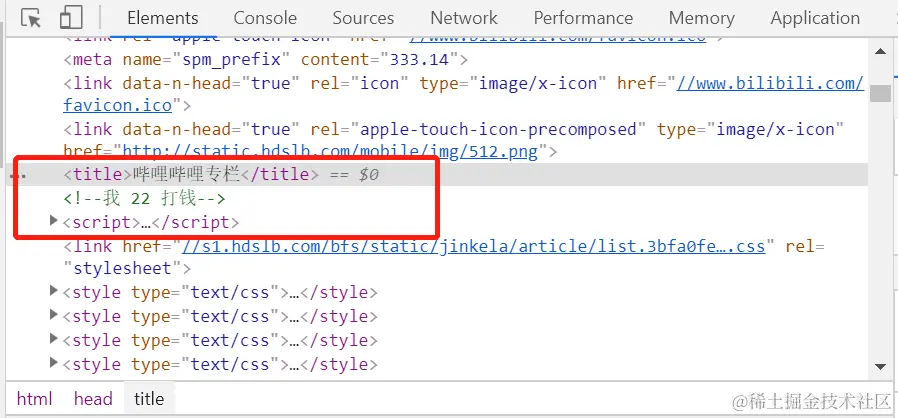
Task: Select html in the breadcrumb bar
Action: pos(34,399)
